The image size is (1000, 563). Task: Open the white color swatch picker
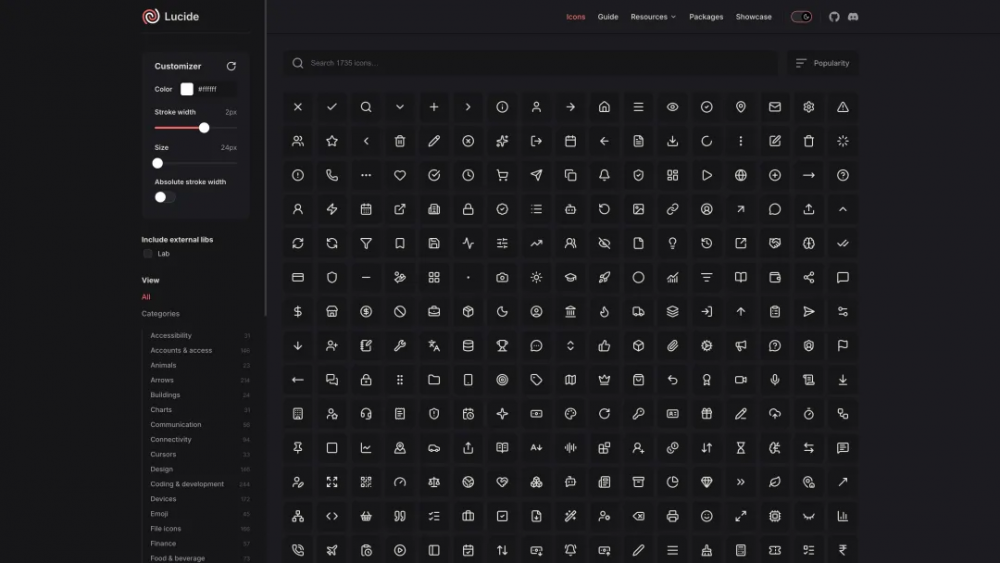pyautogui.click(x=187, y=89)
